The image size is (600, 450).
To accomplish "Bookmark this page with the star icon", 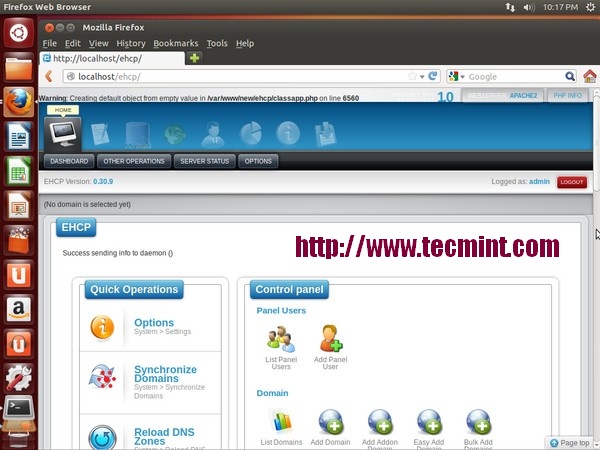I will pos(412,76).
